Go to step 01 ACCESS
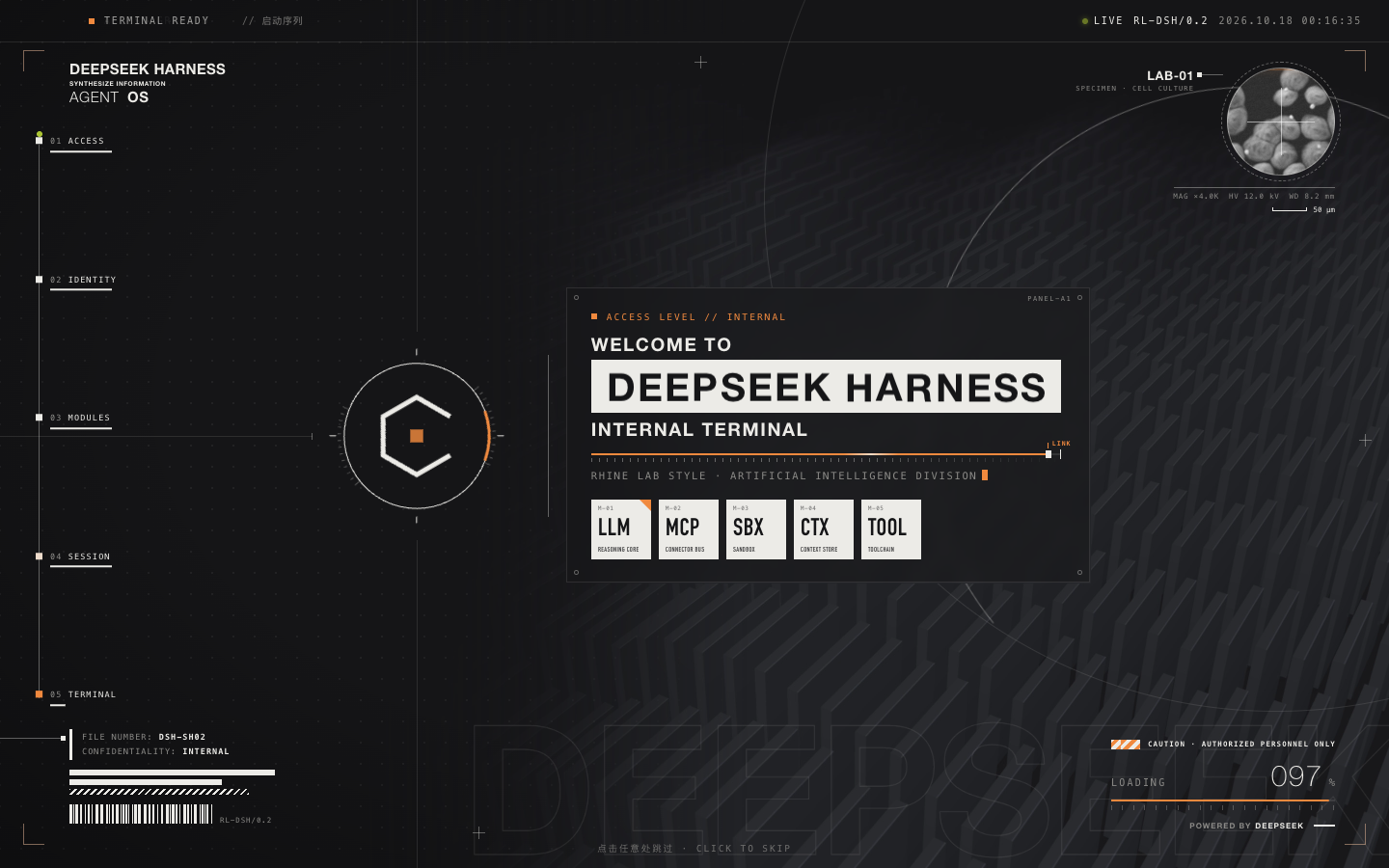The height and width of the screenshot is (868, 1389). pyautogui.click(x=77, y=141)
